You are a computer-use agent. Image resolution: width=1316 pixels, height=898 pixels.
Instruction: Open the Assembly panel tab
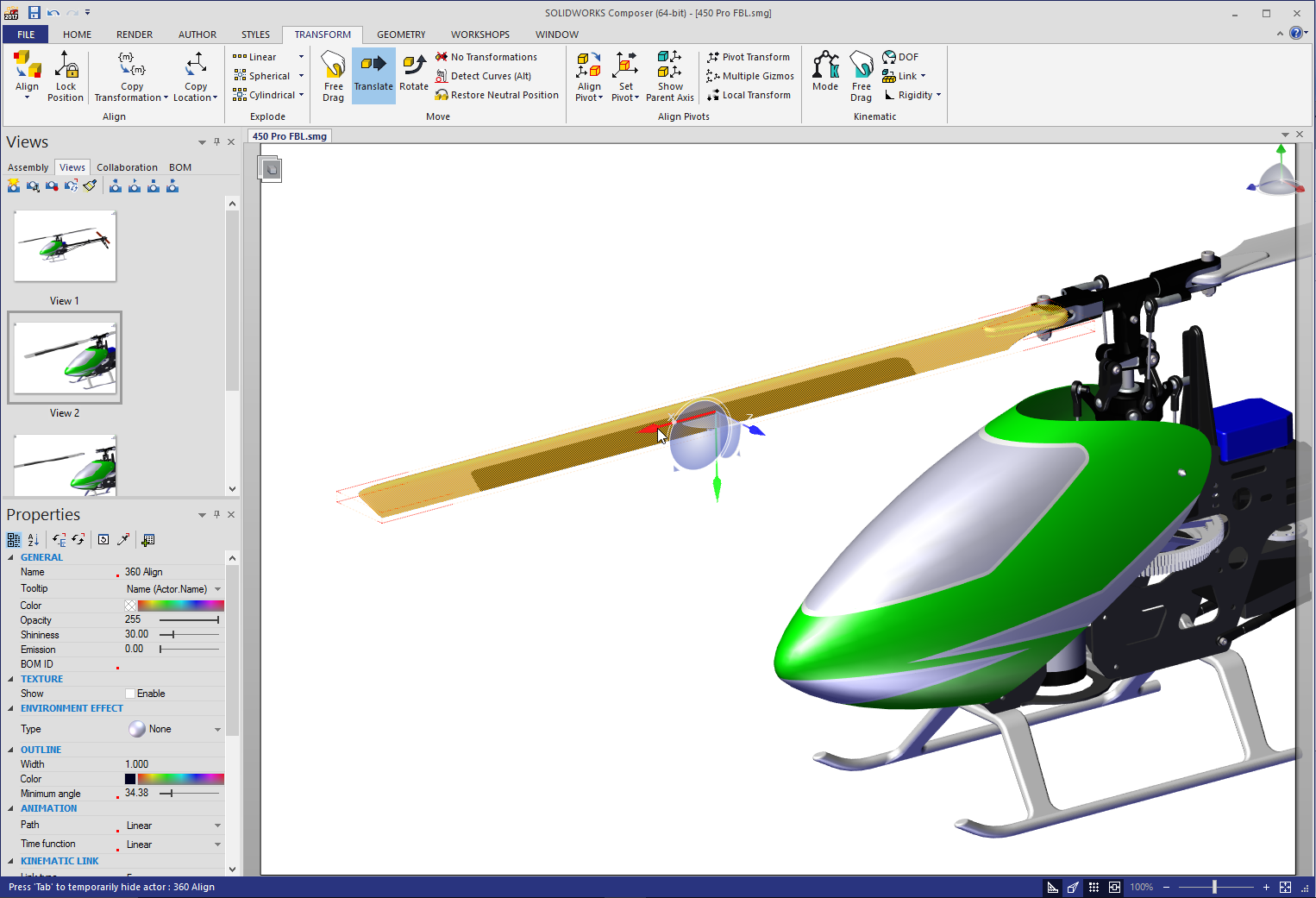(x=28, y=167)
